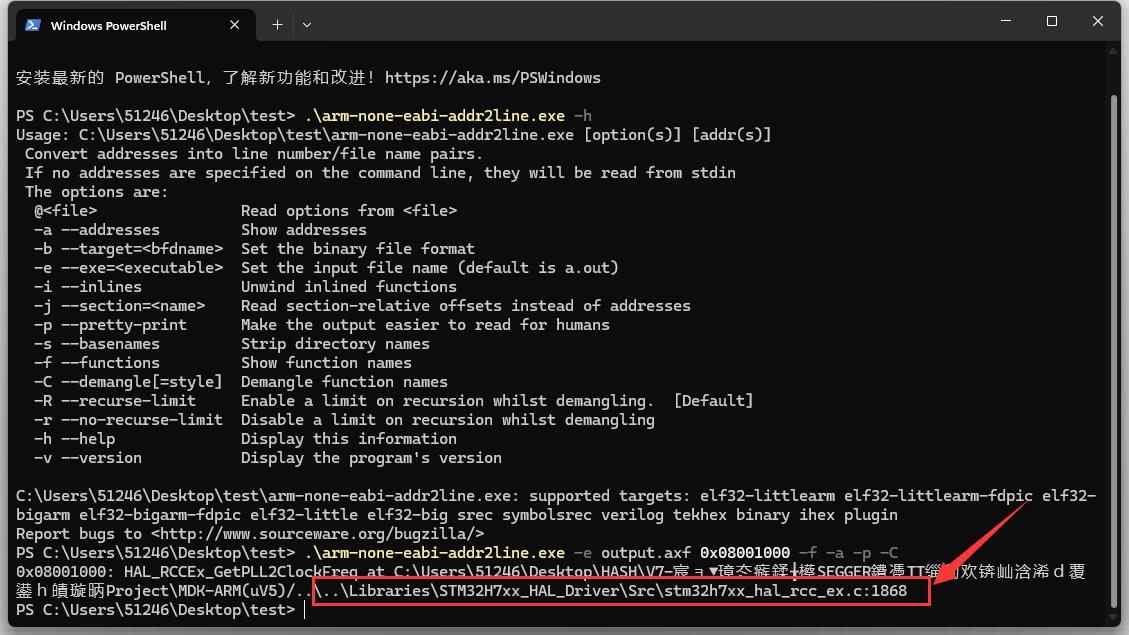Close the Windows PowerShell tab
Screen dimensions: 1129x635
pyautogui.click(x=235, y=25)
